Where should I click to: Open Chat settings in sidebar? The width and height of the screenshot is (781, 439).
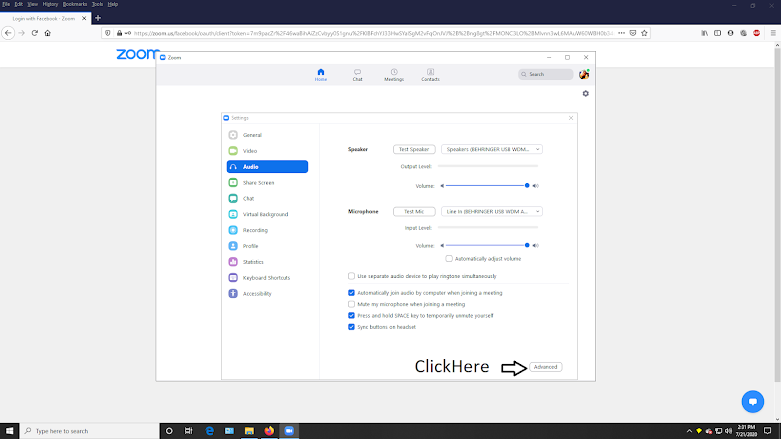tap(267, 198)
